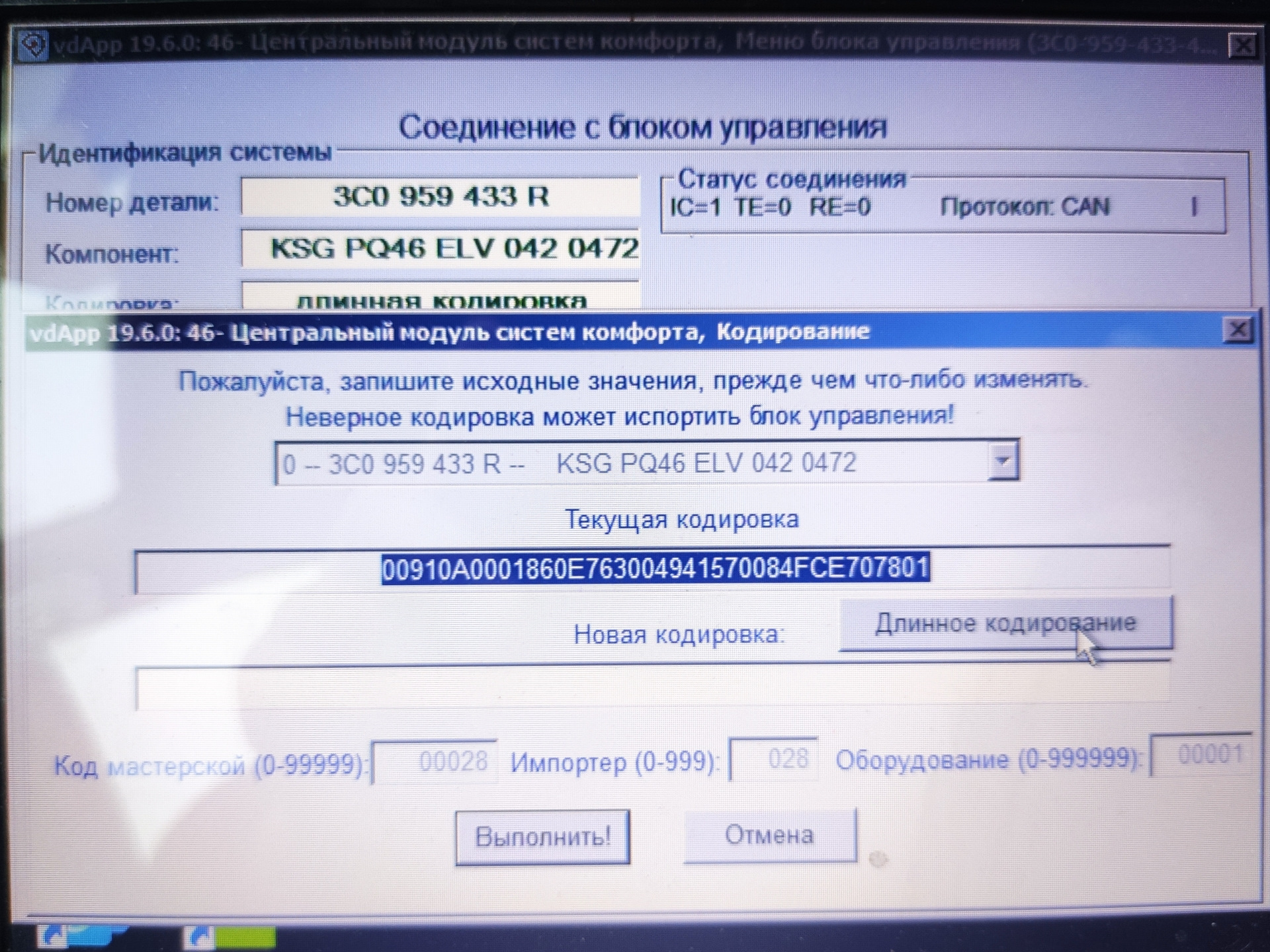Click the Идентификация системы group label

pos(185,153)
